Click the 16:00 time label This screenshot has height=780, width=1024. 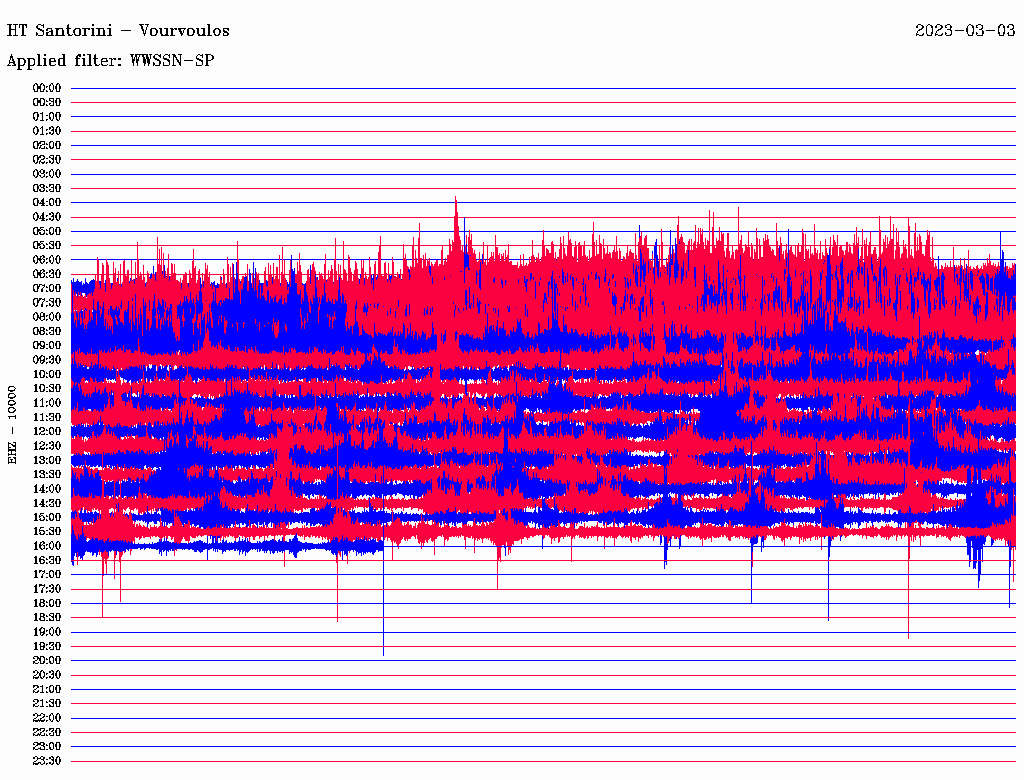coord(47,546)
